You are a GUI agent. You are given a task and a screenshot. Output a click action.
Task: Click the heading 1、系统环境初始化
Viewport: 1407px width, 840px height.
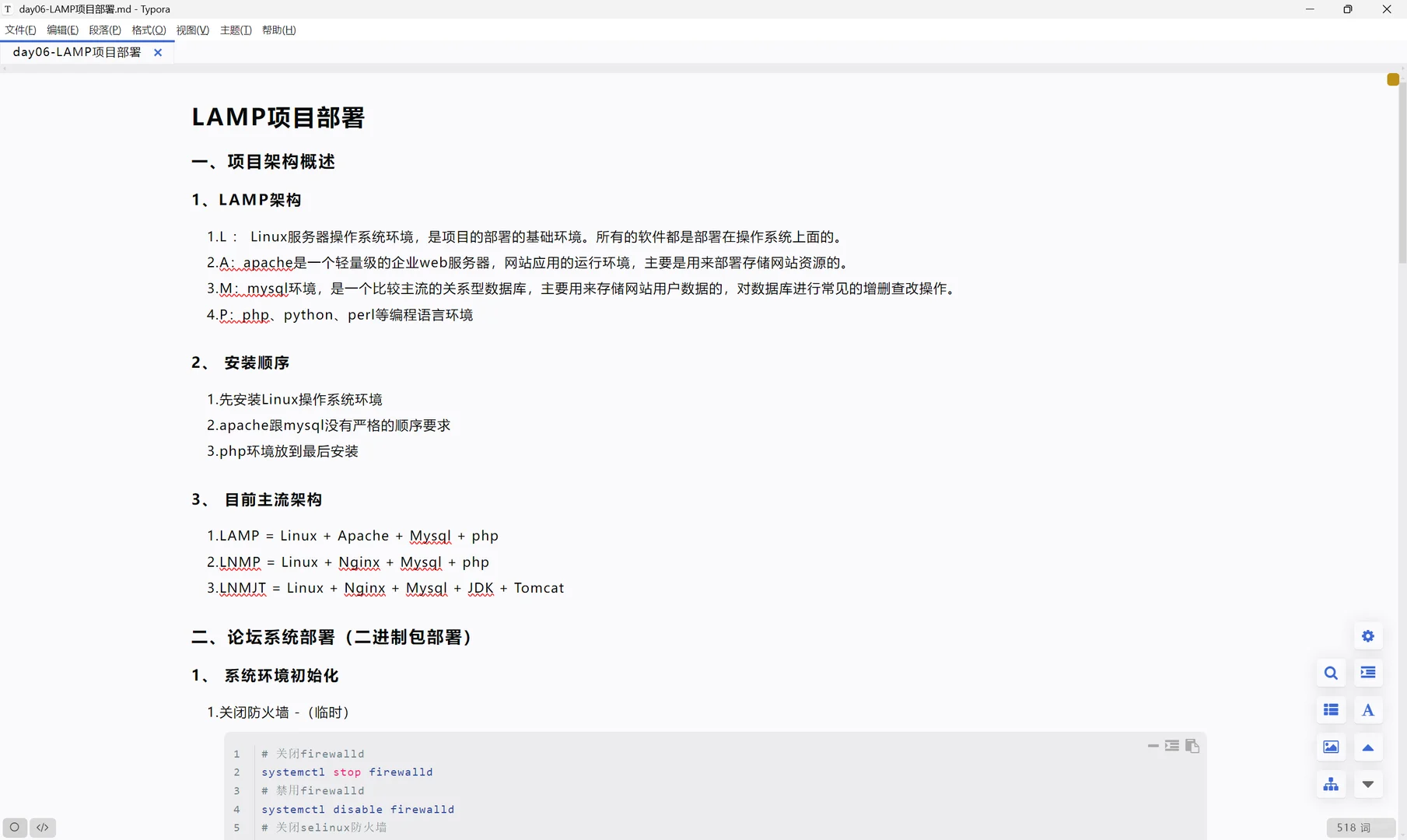point(265,676)
